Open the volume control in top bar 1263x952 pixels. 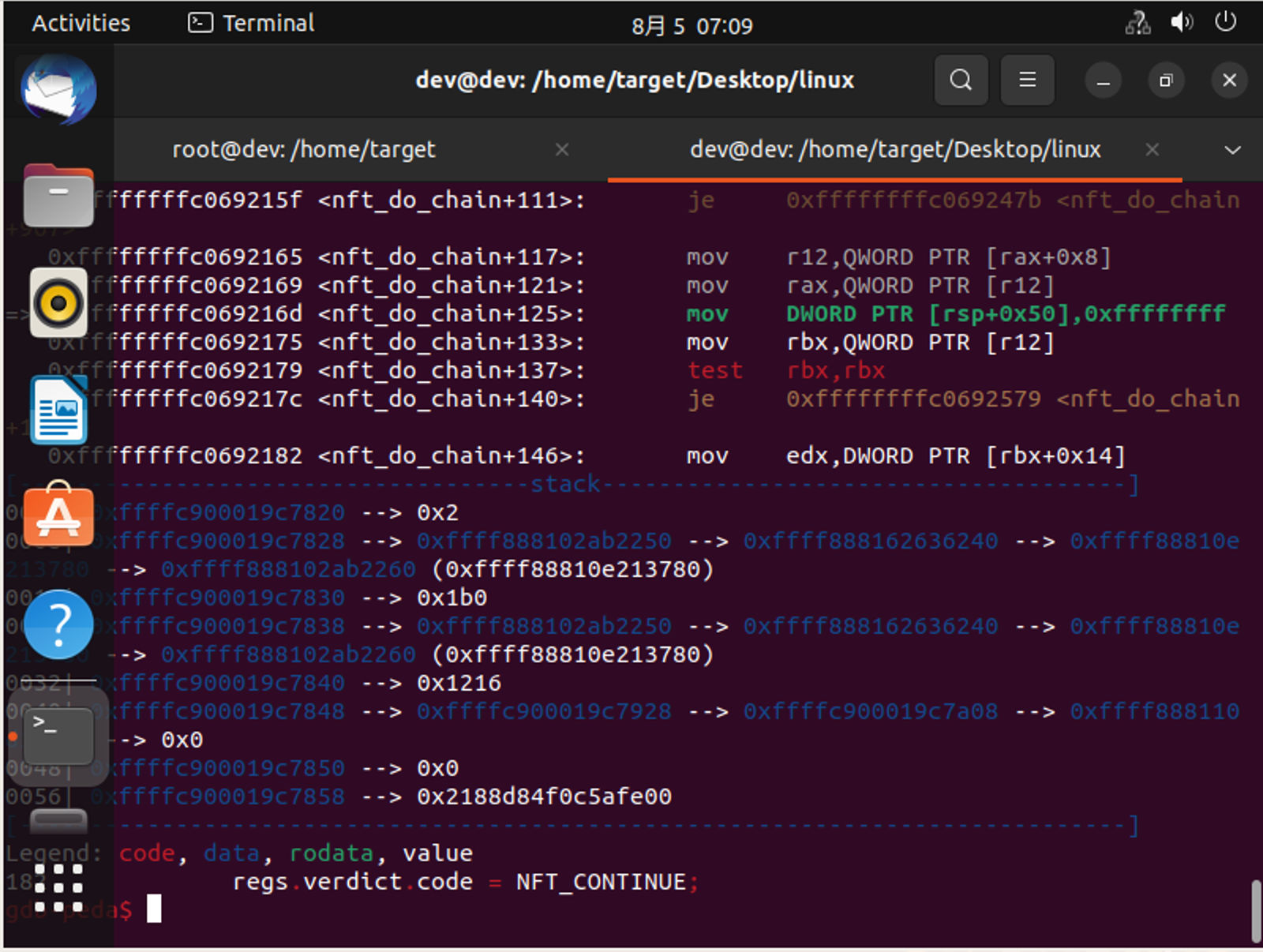[x=1181, y=23]
